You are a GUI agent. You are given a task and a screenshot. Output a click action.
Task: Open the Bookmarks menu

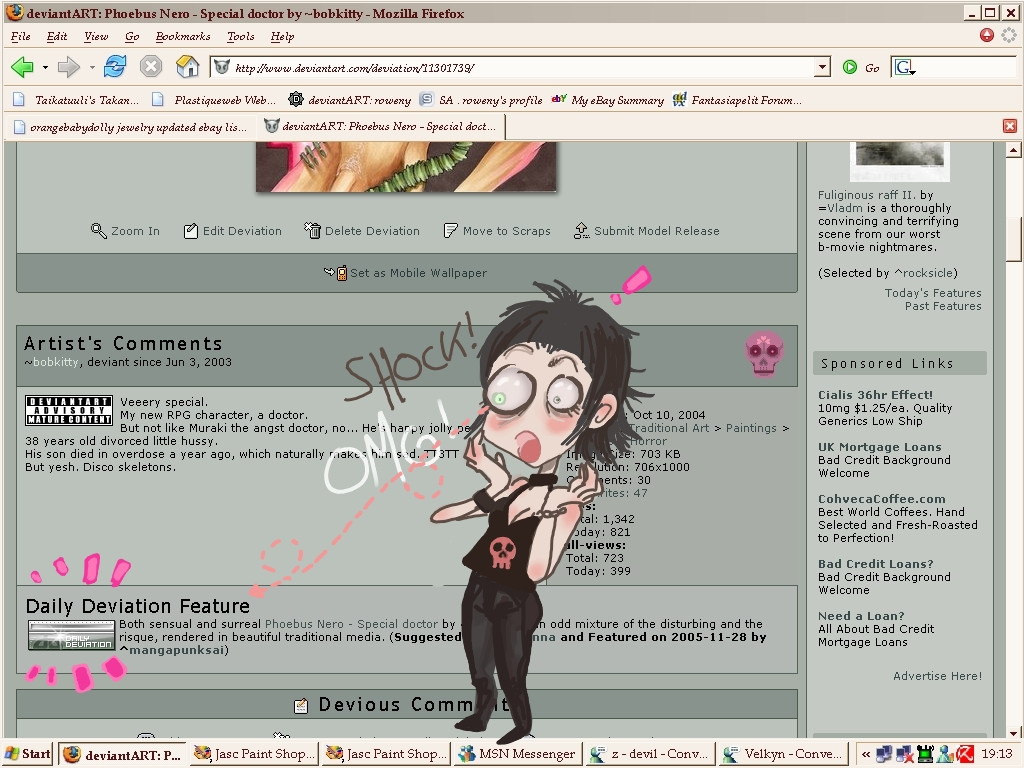click(183, 37)
